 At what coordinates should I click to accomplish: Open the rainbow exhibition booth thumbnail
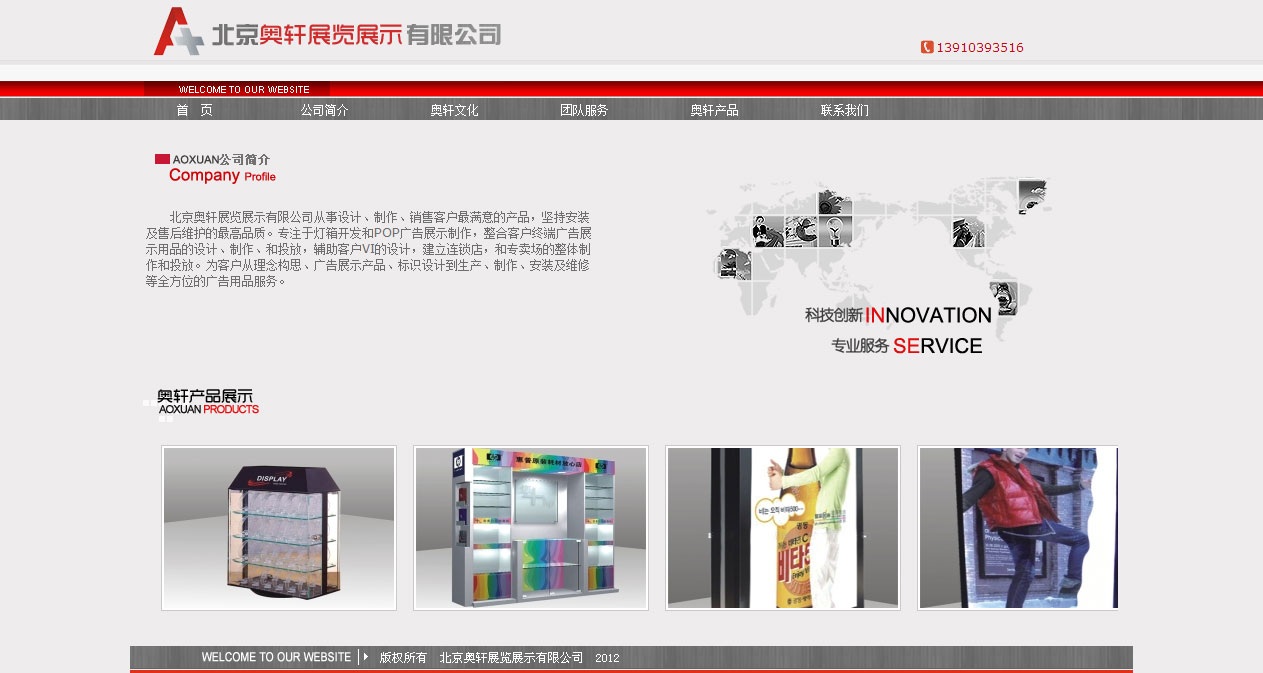click(x=531, y=528)
